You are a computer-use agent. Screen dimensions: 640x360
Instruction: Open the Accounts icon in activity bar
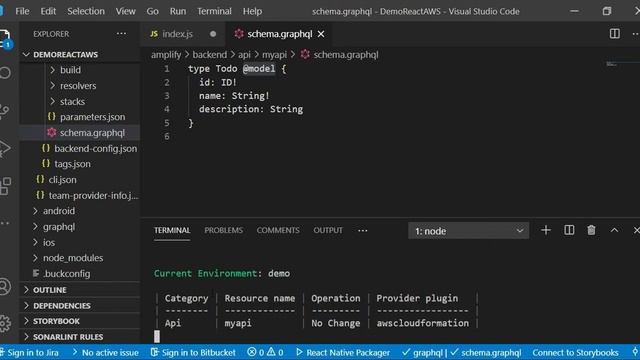4,287
